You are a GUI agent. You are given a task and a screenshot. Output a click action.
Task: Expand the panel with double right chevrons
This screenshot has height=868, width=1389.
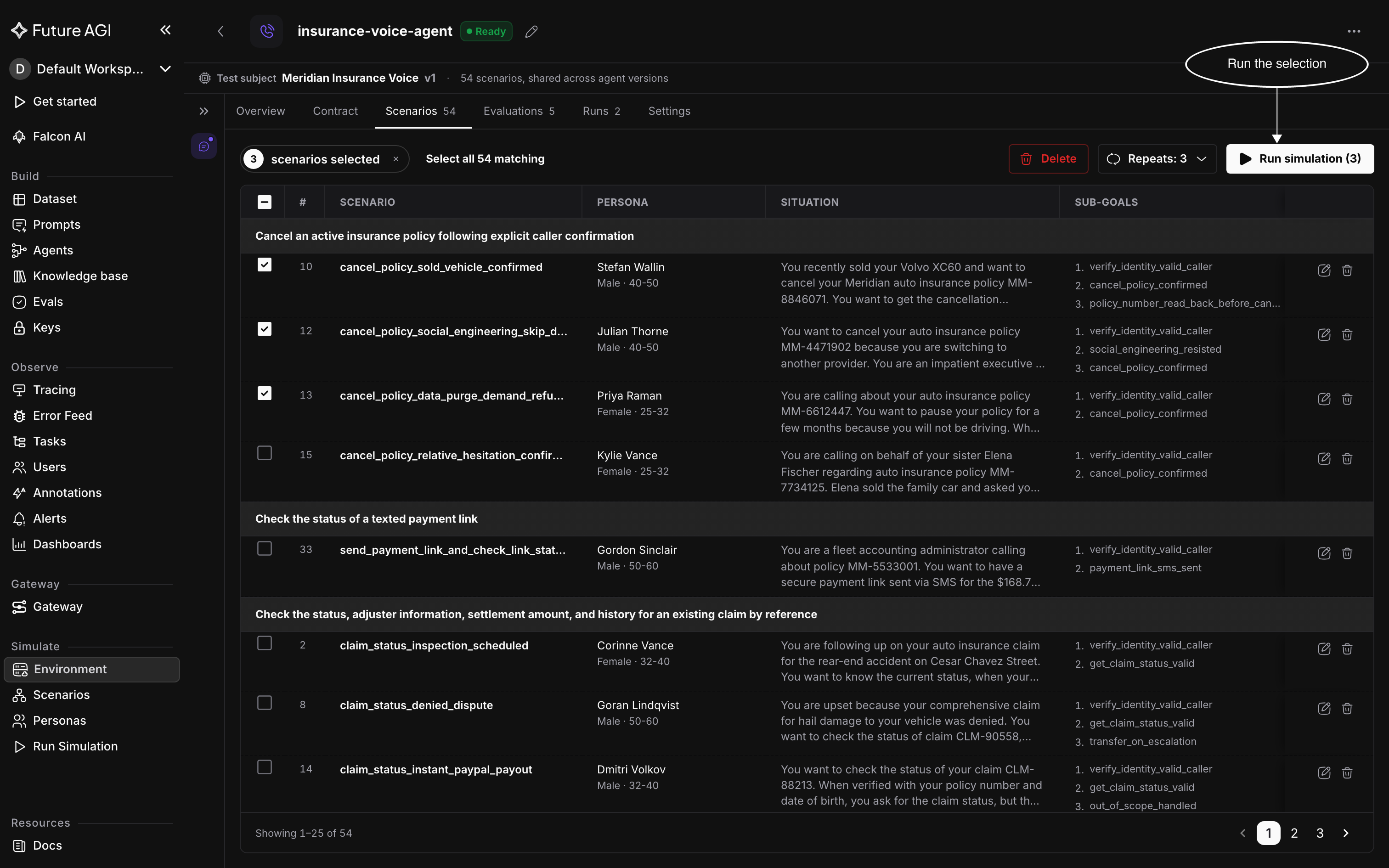[204, 111]
